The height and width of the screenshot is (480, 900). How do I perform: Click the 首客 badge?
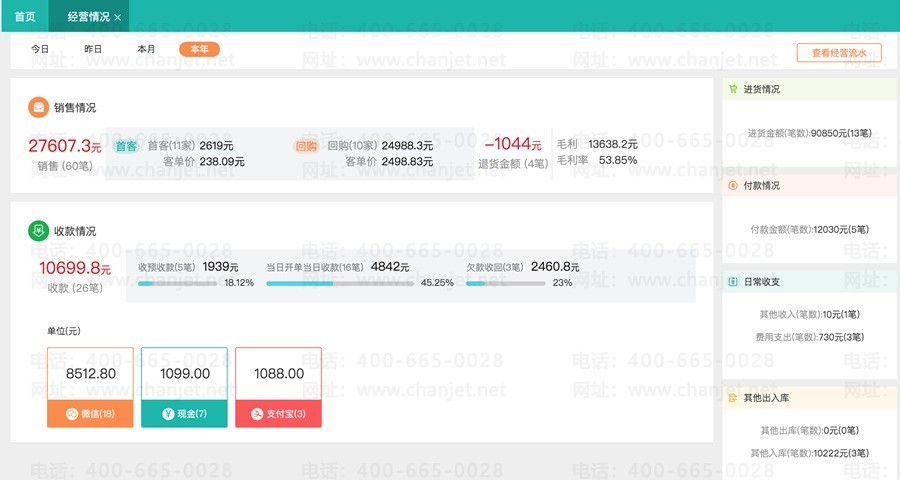[126, 146]
